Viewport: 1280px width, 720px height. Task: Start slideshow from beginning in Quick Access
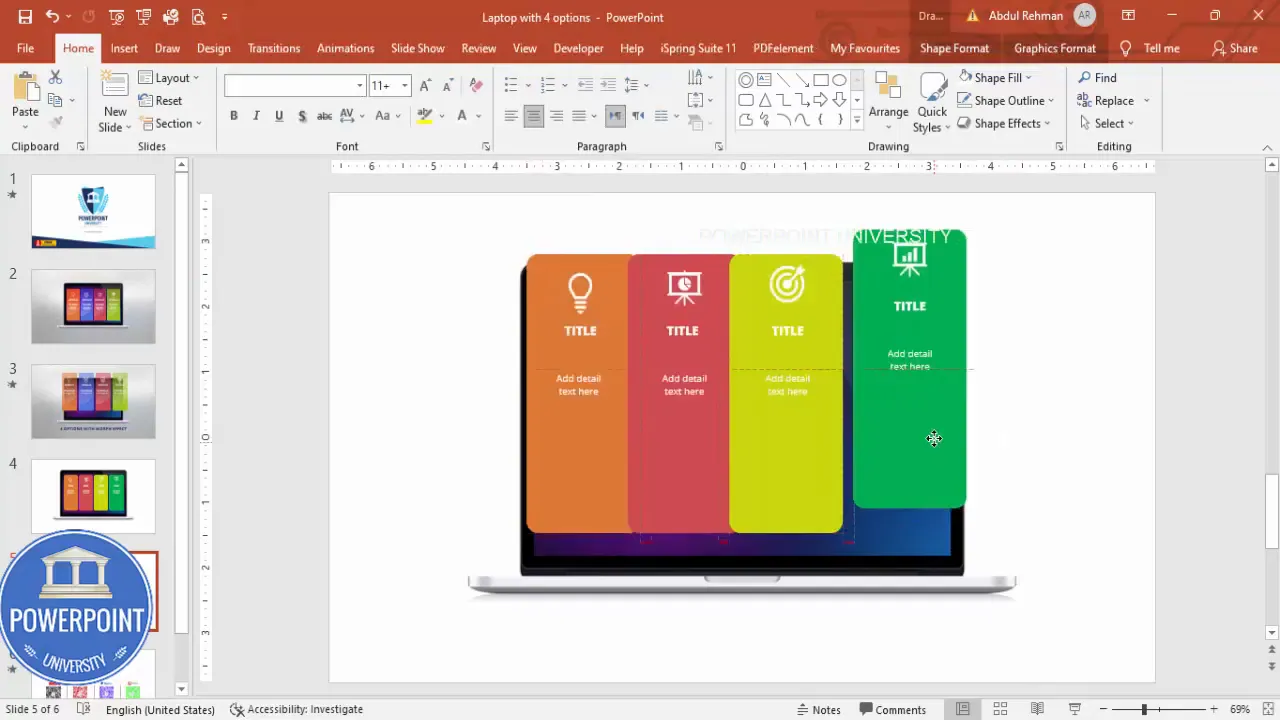(117, 17)
